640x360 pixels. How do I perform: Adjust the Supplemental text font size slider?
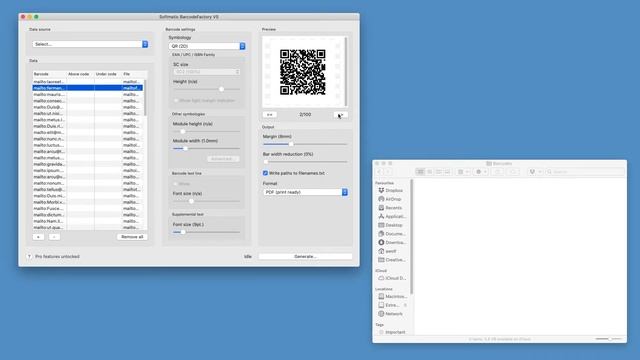click(x=182, y=232)
